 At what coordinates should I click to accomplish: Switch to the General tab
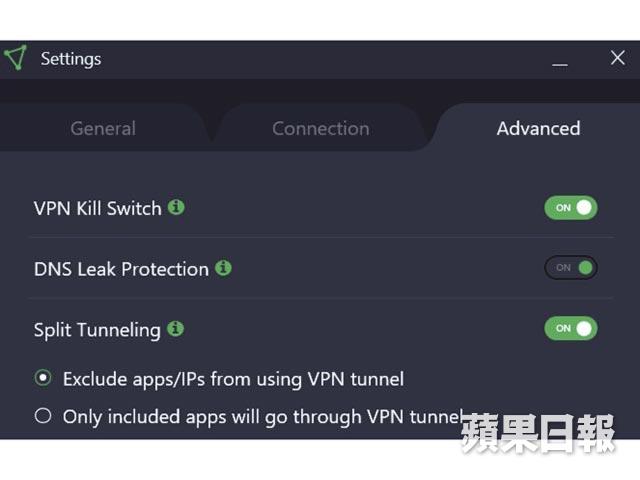point(103,129)
